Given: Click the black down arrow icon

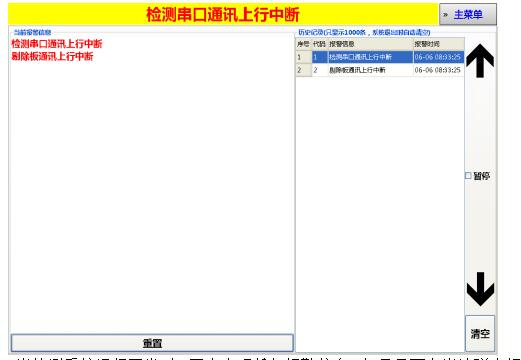Looking at the screenshot, I should (x=480, y=289).
